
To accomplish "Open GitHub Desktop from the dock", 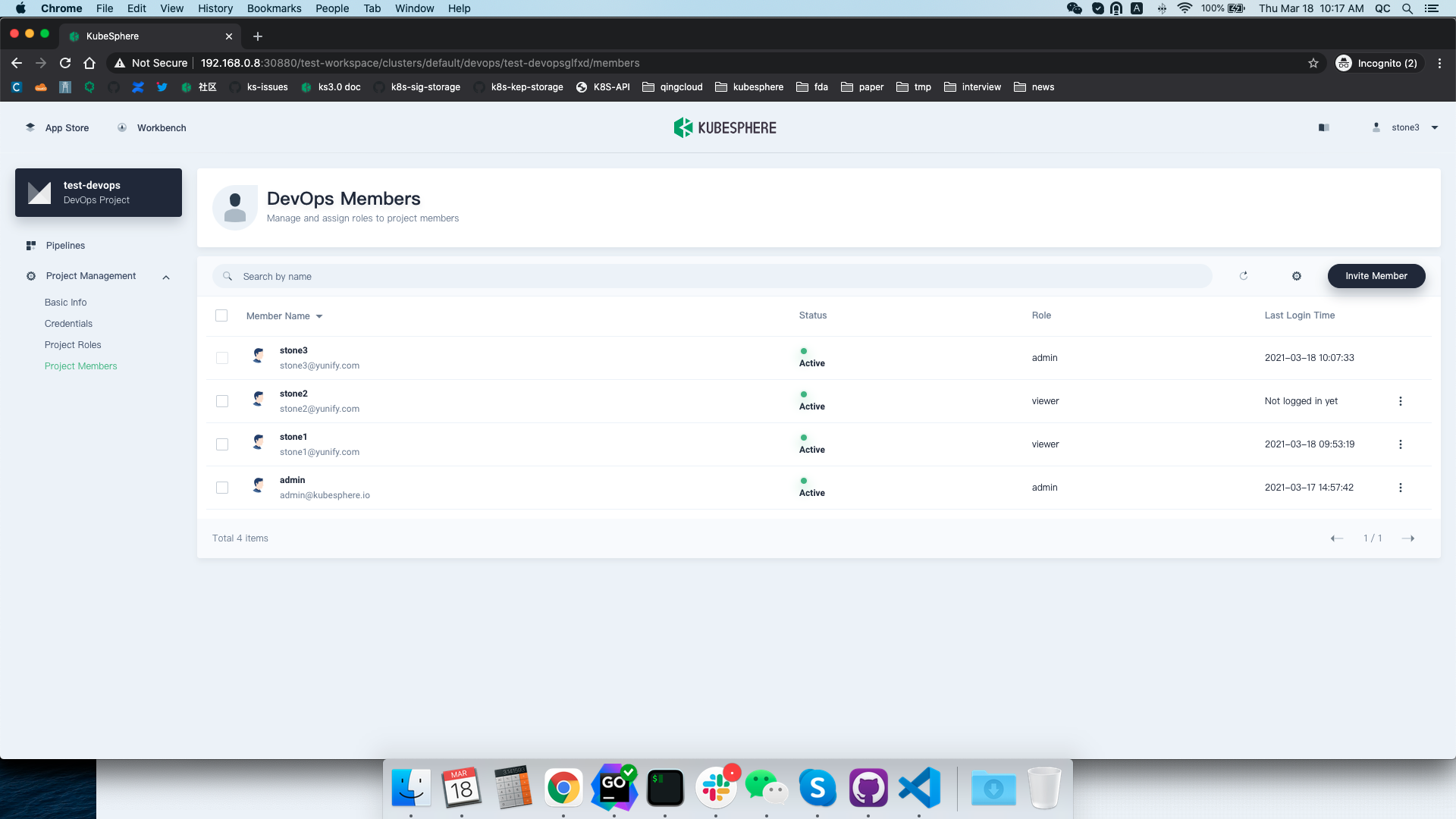I will coord(868,788).
